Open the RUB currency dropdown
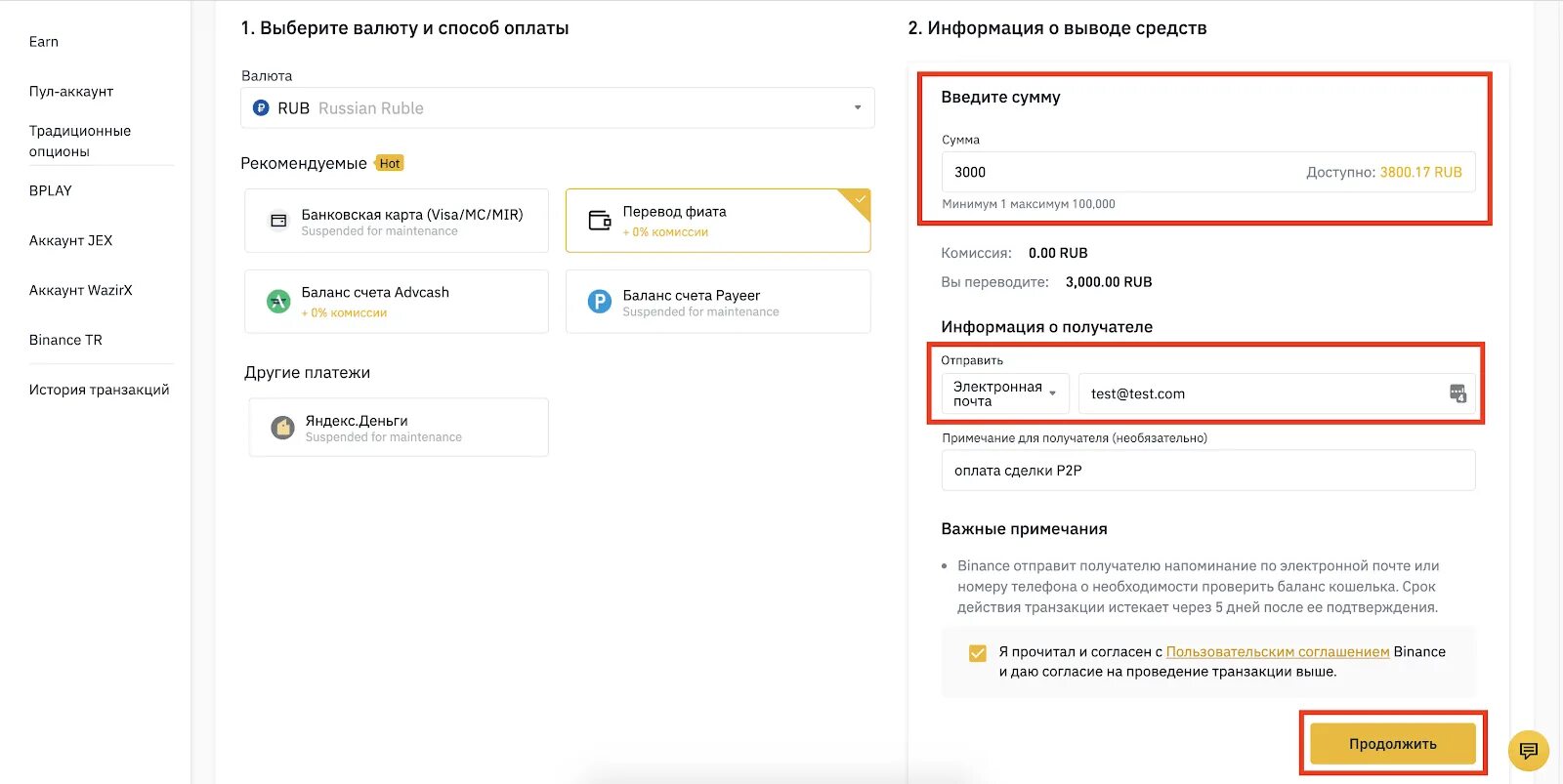This screenshot has width=1563, height=784. (x=558, y=108)
